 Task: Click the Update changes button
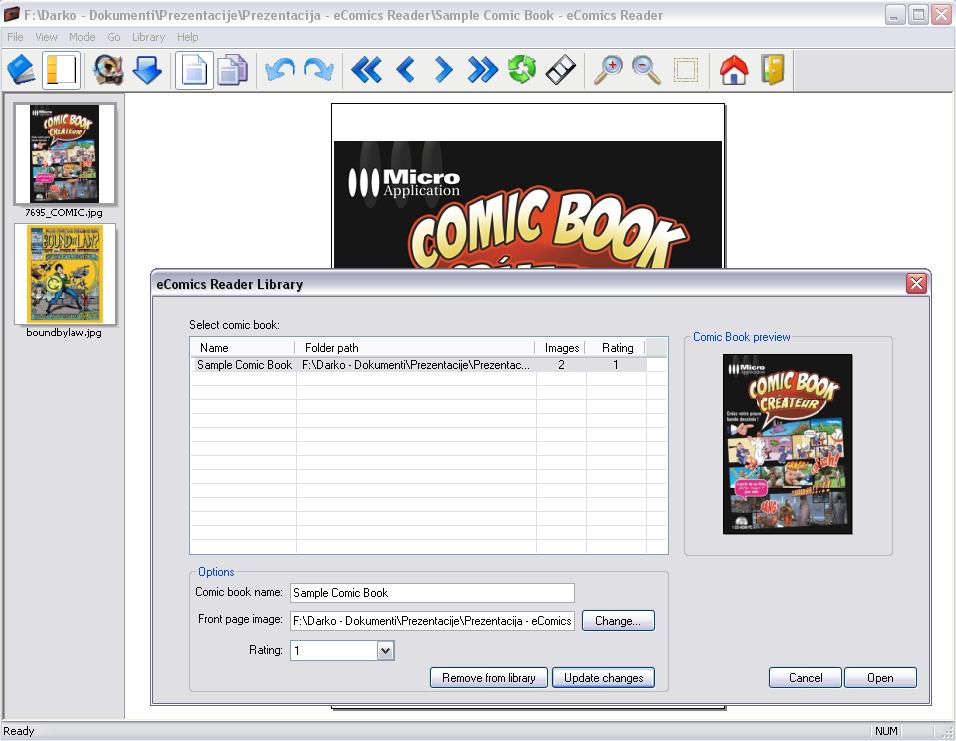(x=603, y=678)
